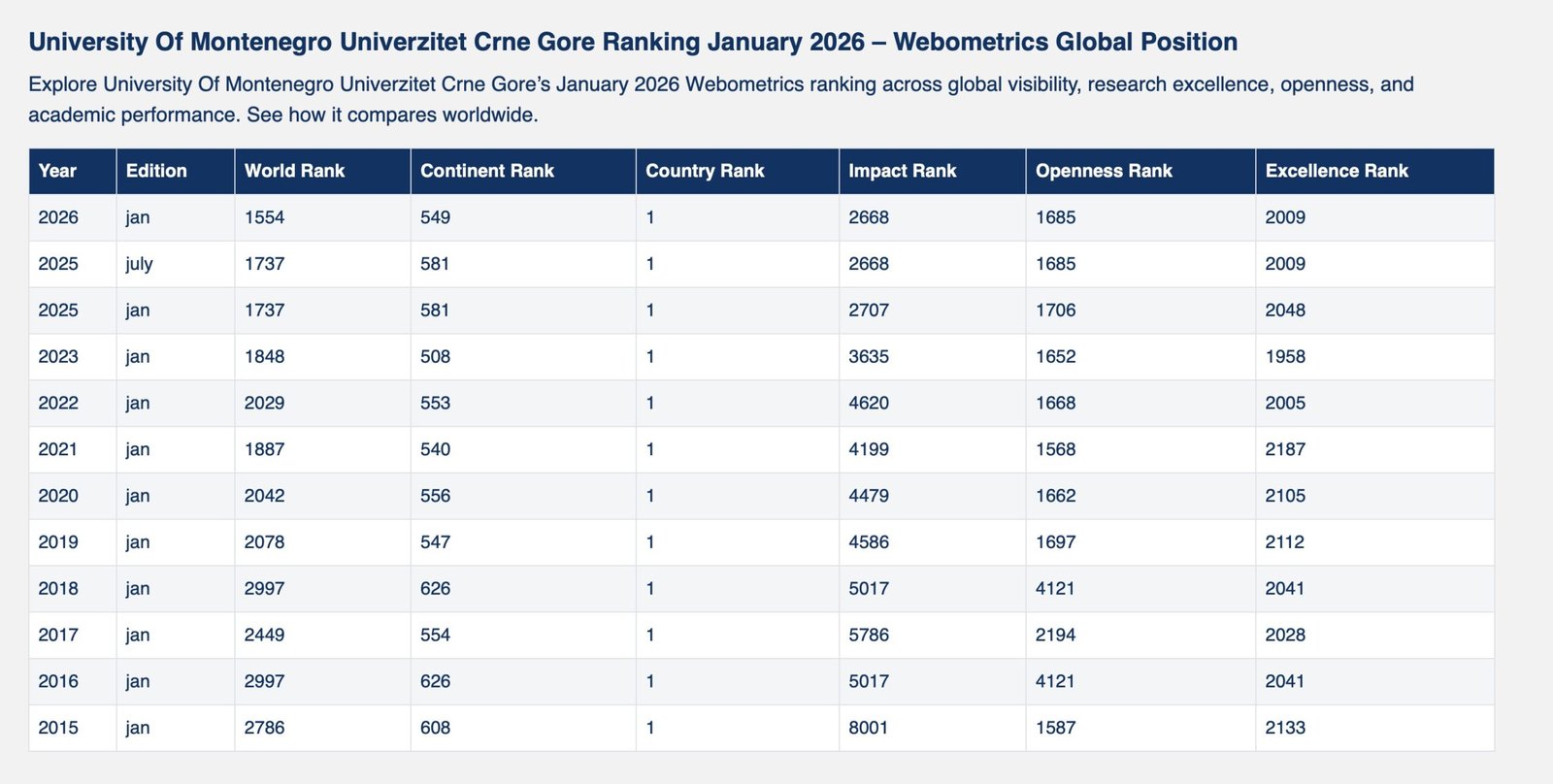Click the world rank value 2449
This screenshot has height=784, width=1553.
(x=264, y=635)
